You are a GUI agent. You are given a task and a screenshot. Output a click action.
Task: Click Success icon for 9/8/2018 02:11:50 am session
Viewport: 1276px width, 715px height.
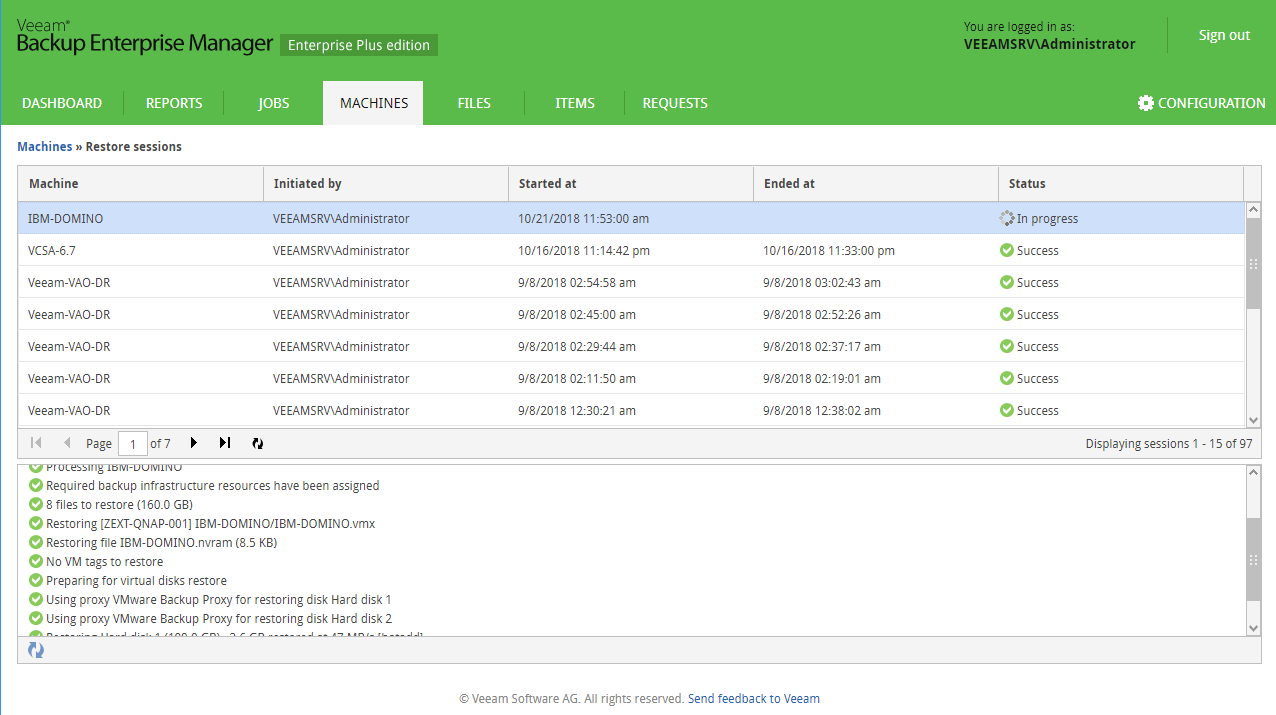point(1007,378)
